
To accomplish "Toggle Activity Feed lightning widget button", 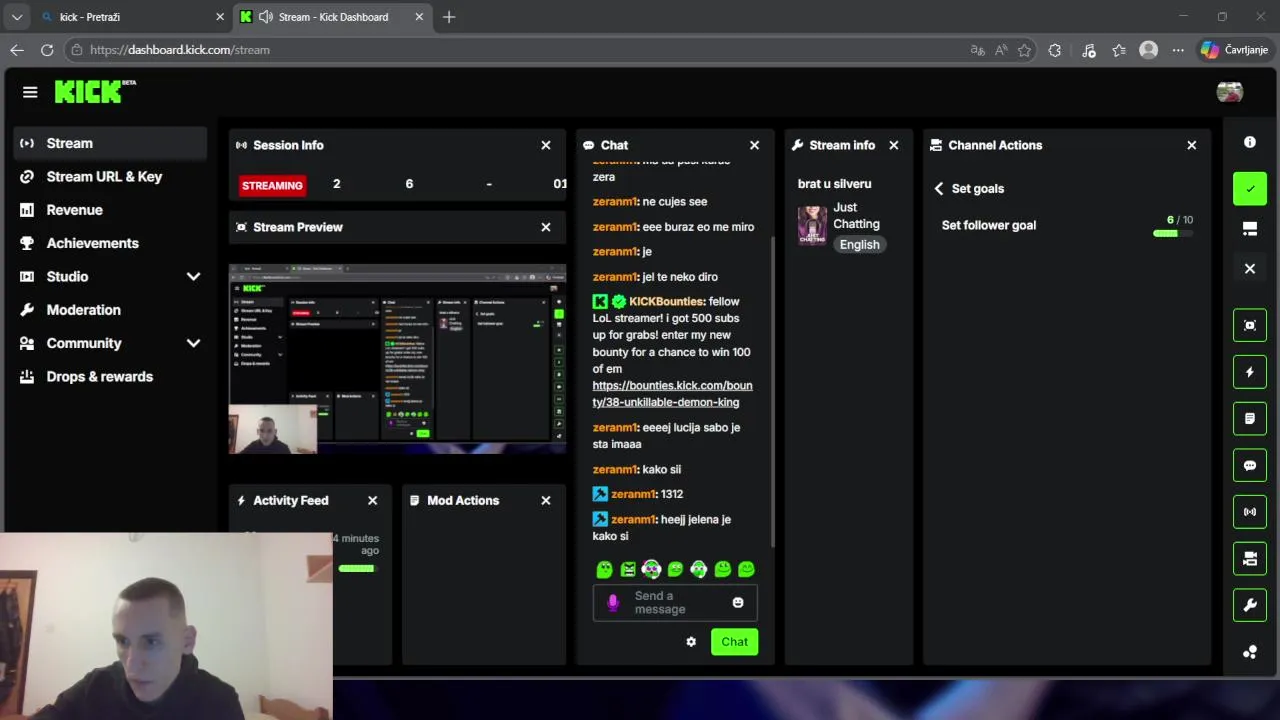I will pyautogui.click(x=1250, y=372).
